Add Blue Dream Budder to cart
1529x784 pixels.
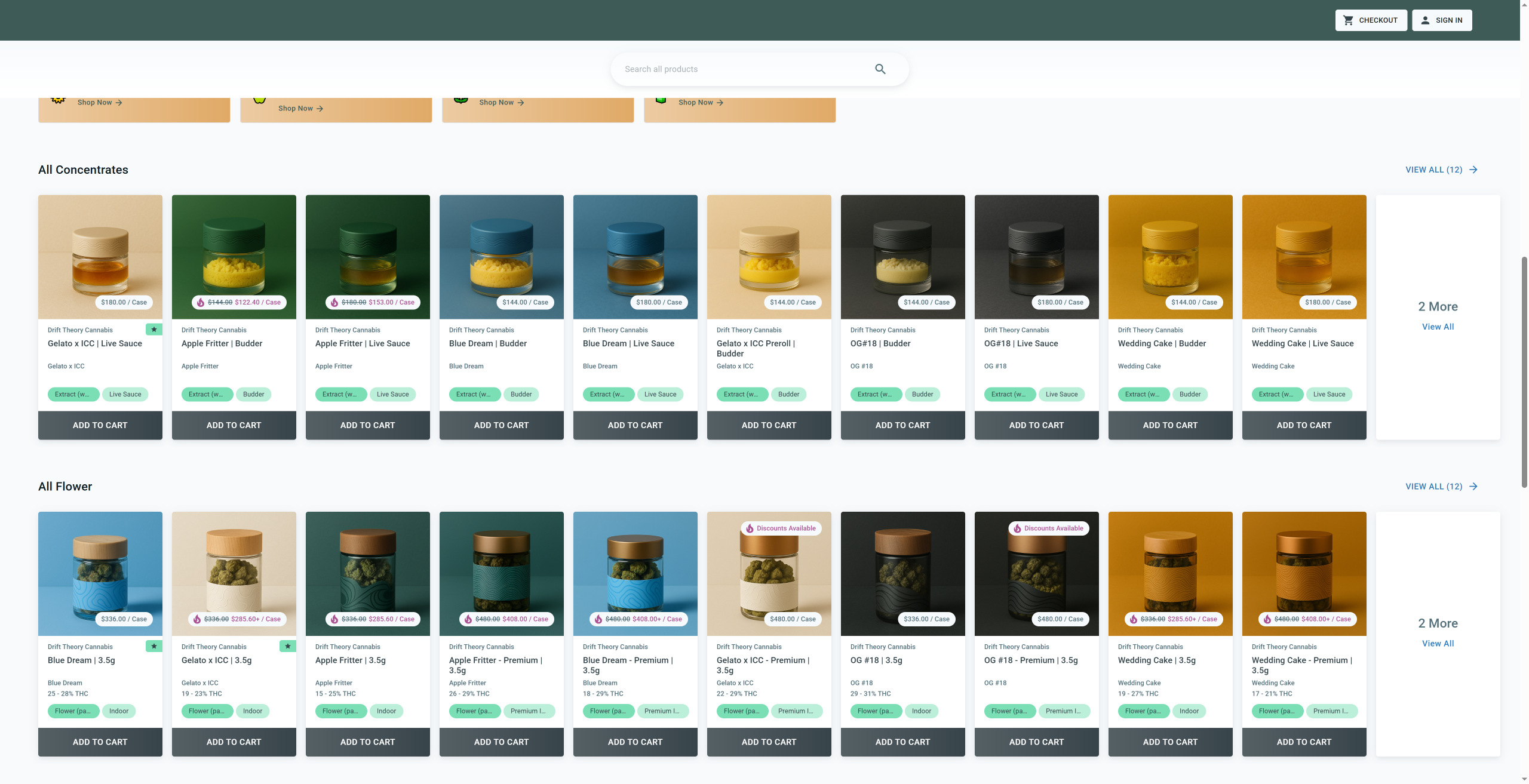(x=501, y=425)
